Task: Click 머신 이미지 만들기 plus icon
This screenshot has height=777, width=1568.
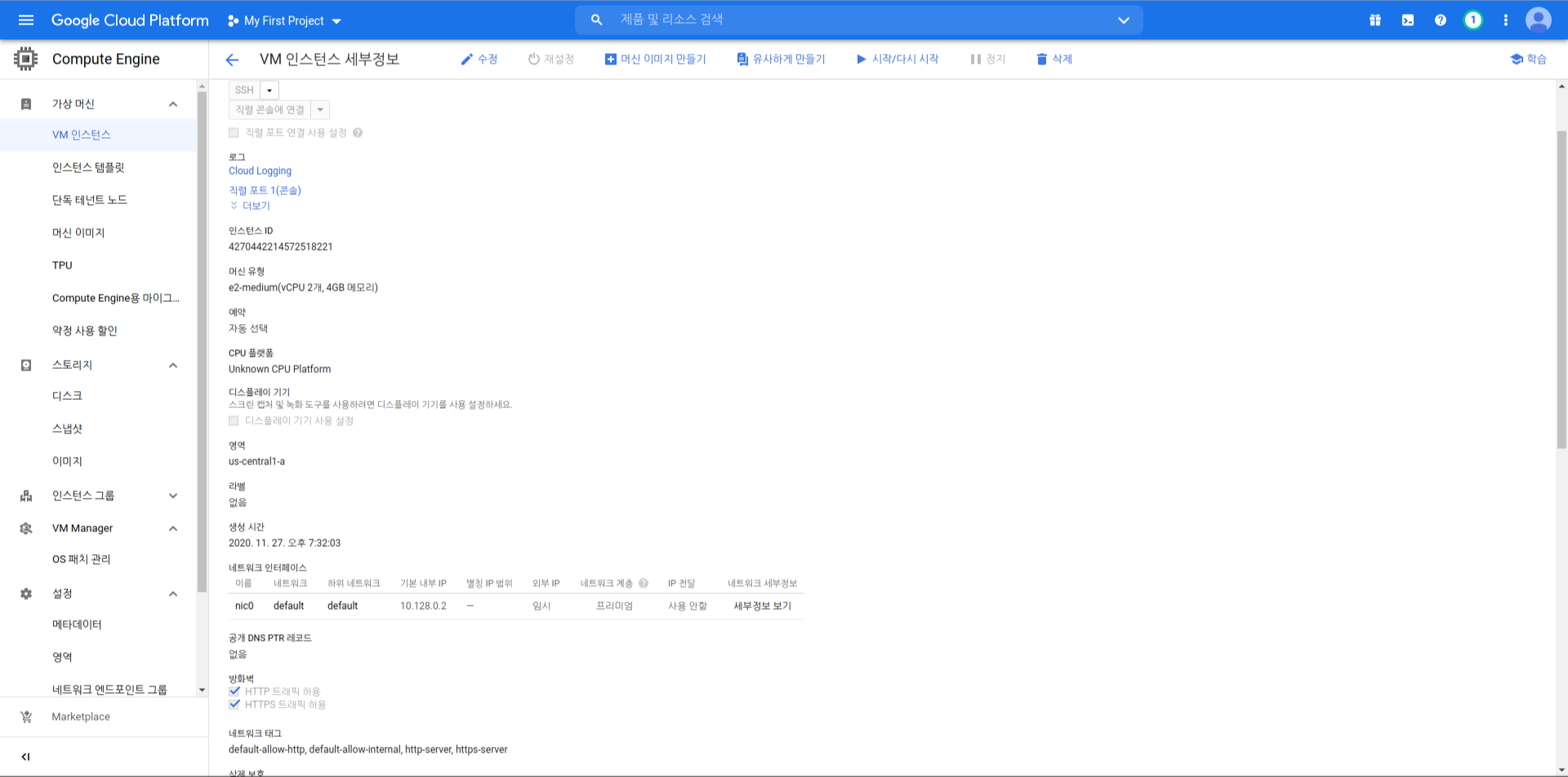Action: (610, 59)
